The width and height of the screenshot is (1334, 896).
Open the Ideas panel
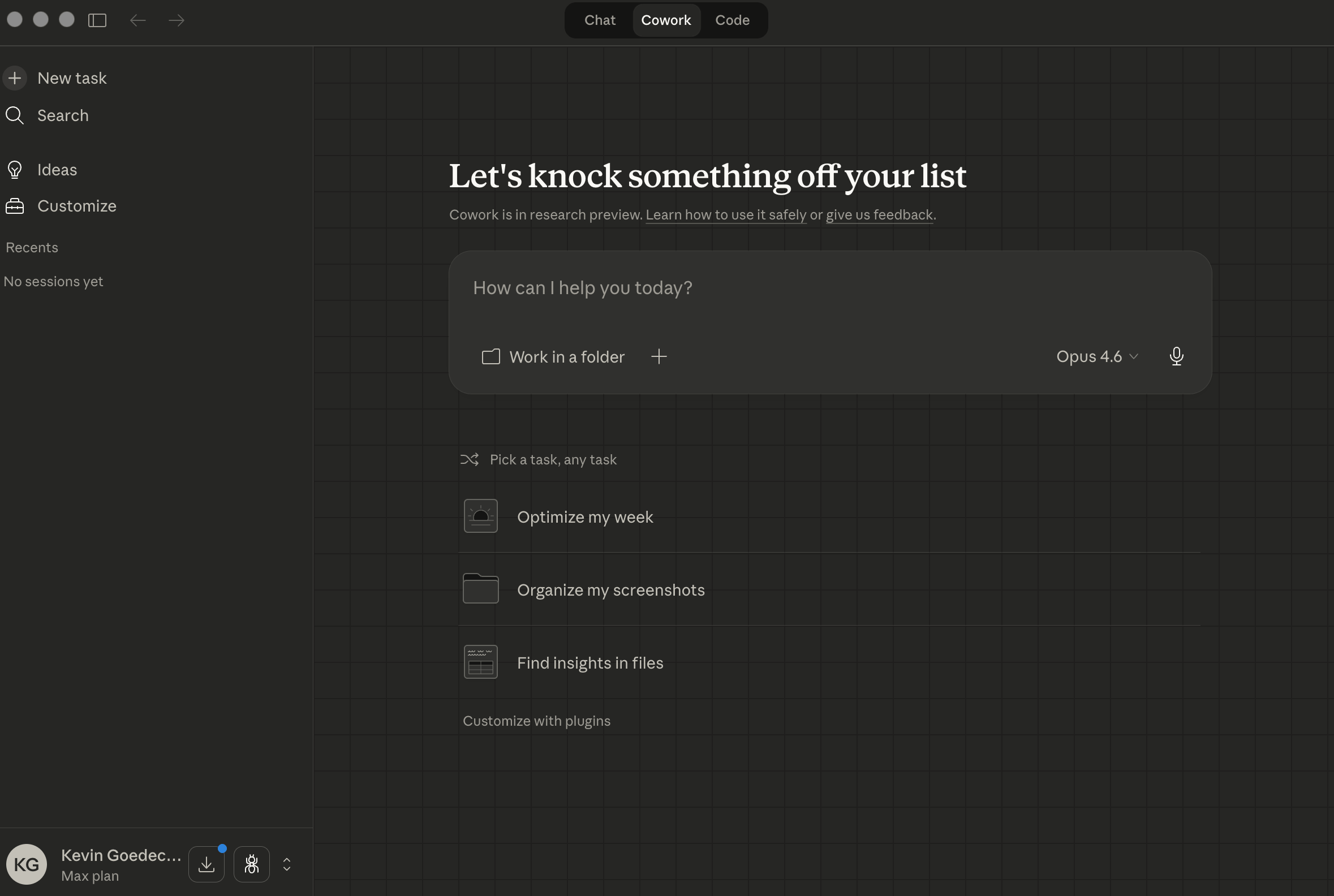(x=57, y=169)
